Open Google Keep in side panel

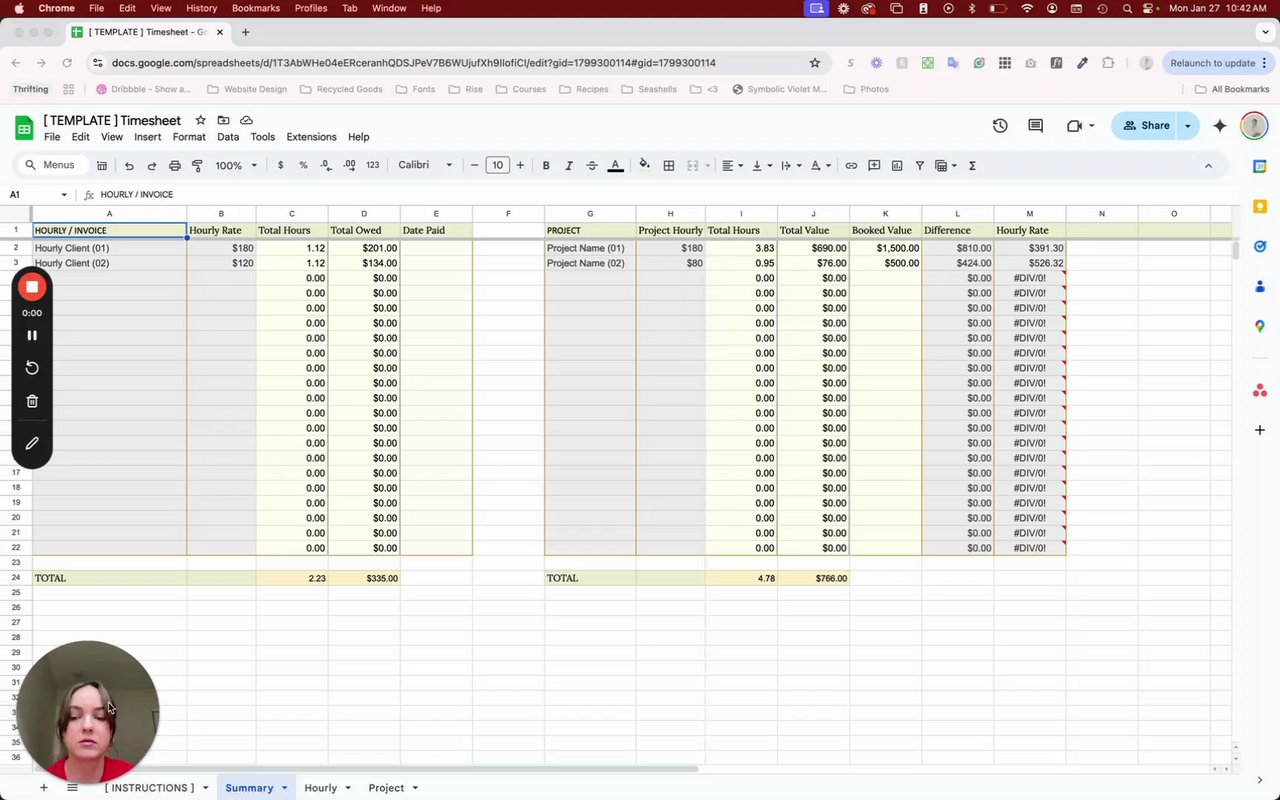point(1260,207)
